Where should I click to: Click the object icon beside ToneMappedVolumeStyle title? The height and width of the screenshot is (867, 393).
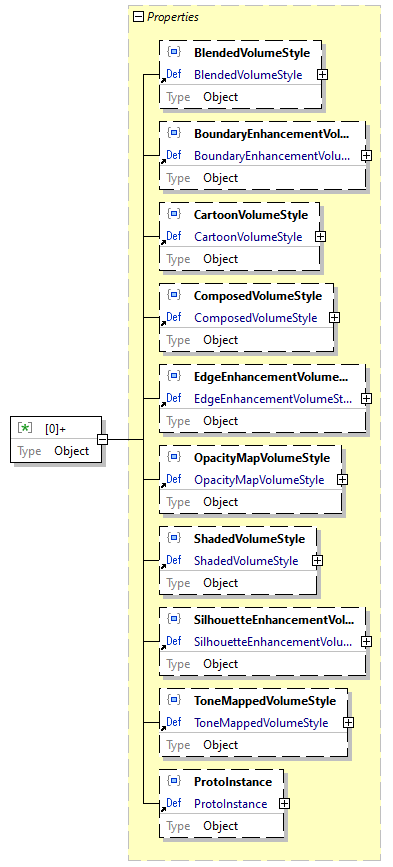[x=174, y=701]
